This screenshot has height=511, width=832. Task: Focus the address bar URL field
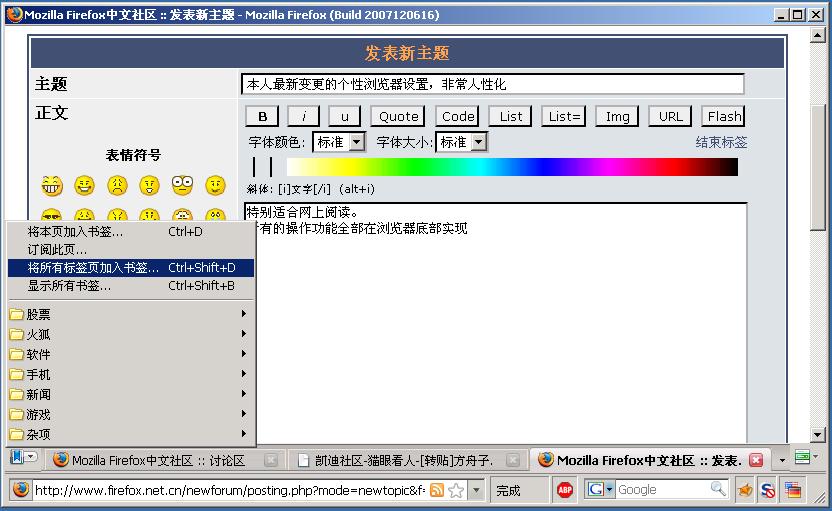pyautogui.click(x=229, y=490)
